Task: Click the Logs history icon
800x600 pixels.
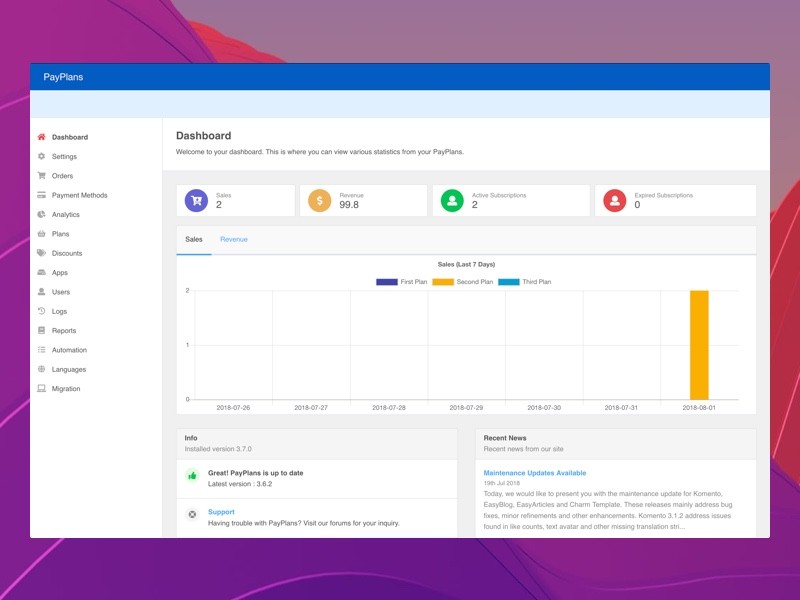Action: (41, 311)
